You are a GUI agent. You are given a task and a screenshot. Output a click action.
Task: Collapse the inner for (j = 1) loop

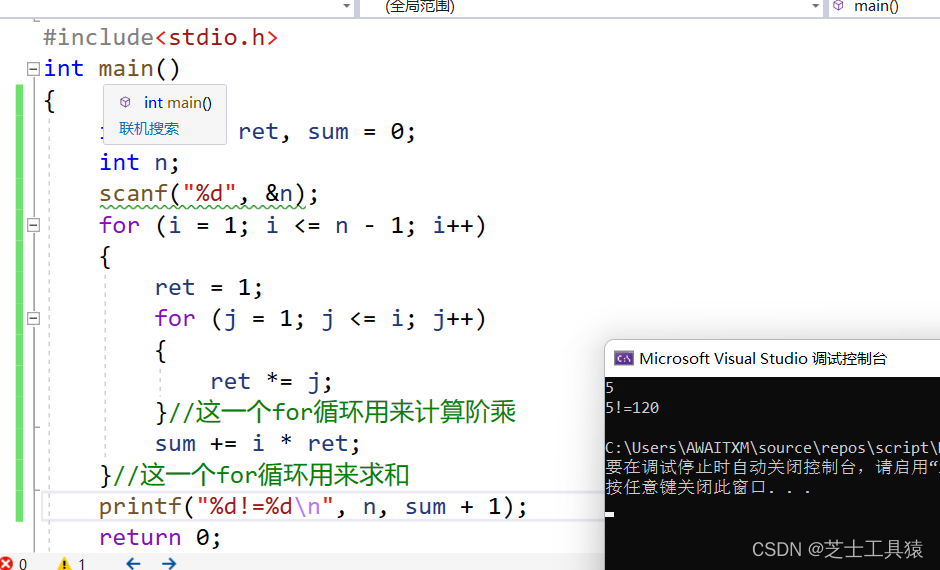coord(34,318)
